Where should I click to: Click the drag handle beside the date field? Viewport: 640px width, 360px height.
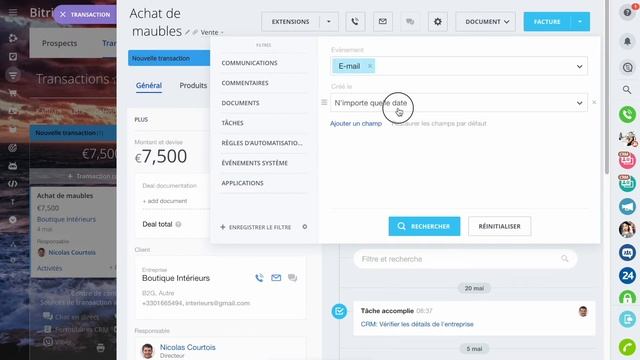(324, 102)
